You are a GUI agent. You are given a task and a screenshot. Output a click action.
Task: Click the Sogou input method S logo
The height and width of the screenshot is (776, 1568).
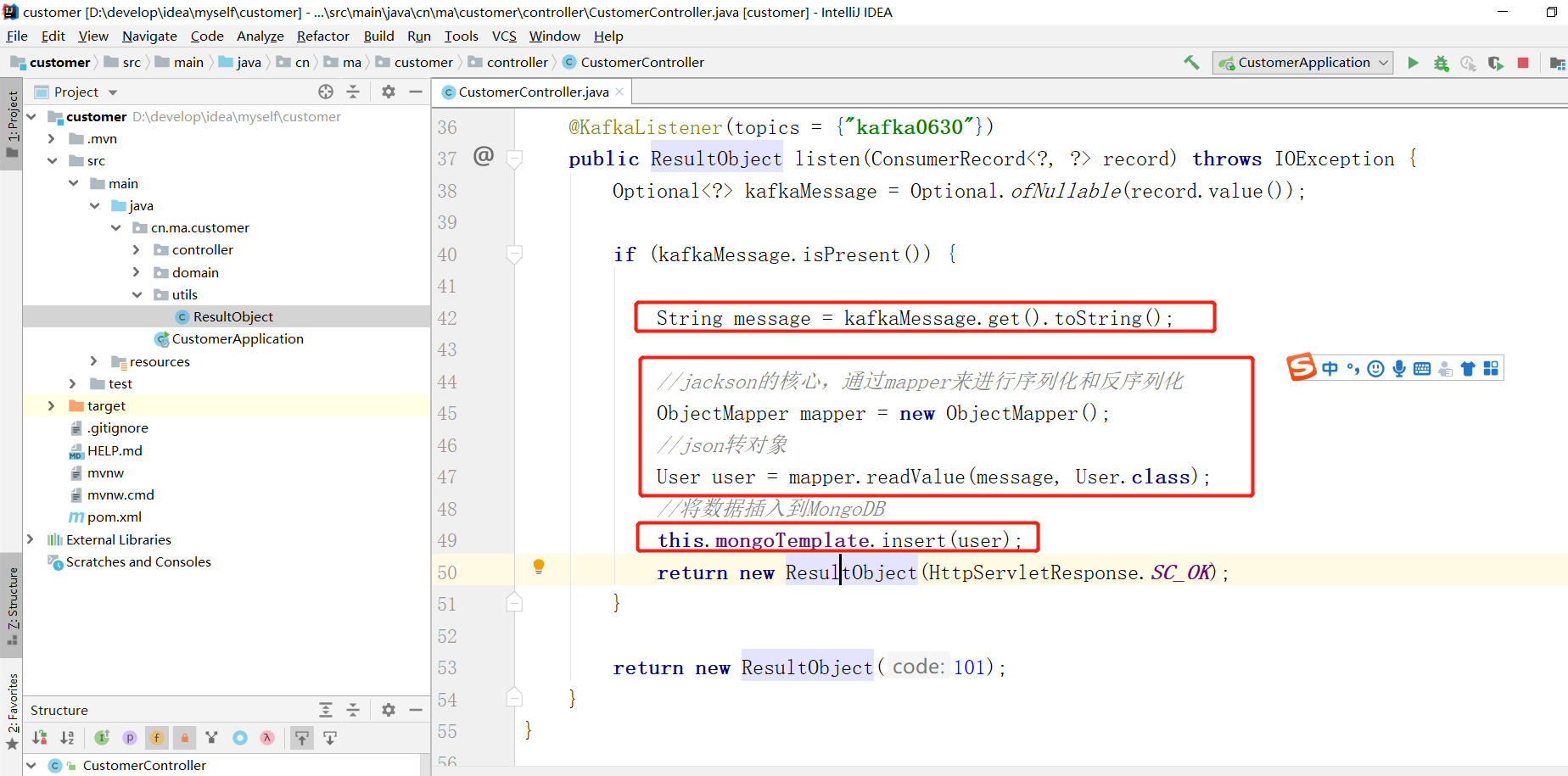1301,367
